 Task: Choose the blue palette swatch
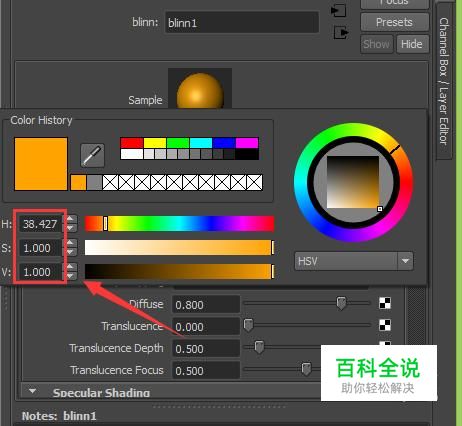(224, 143)
